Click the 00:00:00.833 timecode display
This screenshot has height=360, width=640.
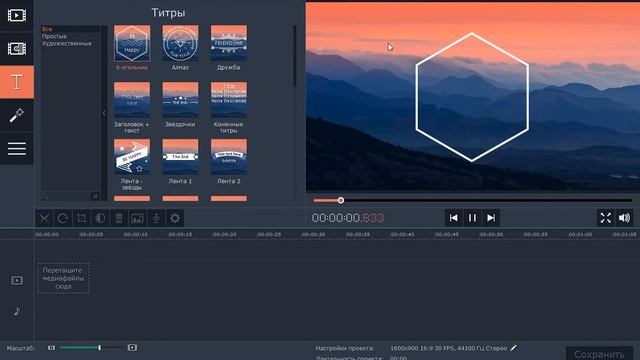point(348,218)
